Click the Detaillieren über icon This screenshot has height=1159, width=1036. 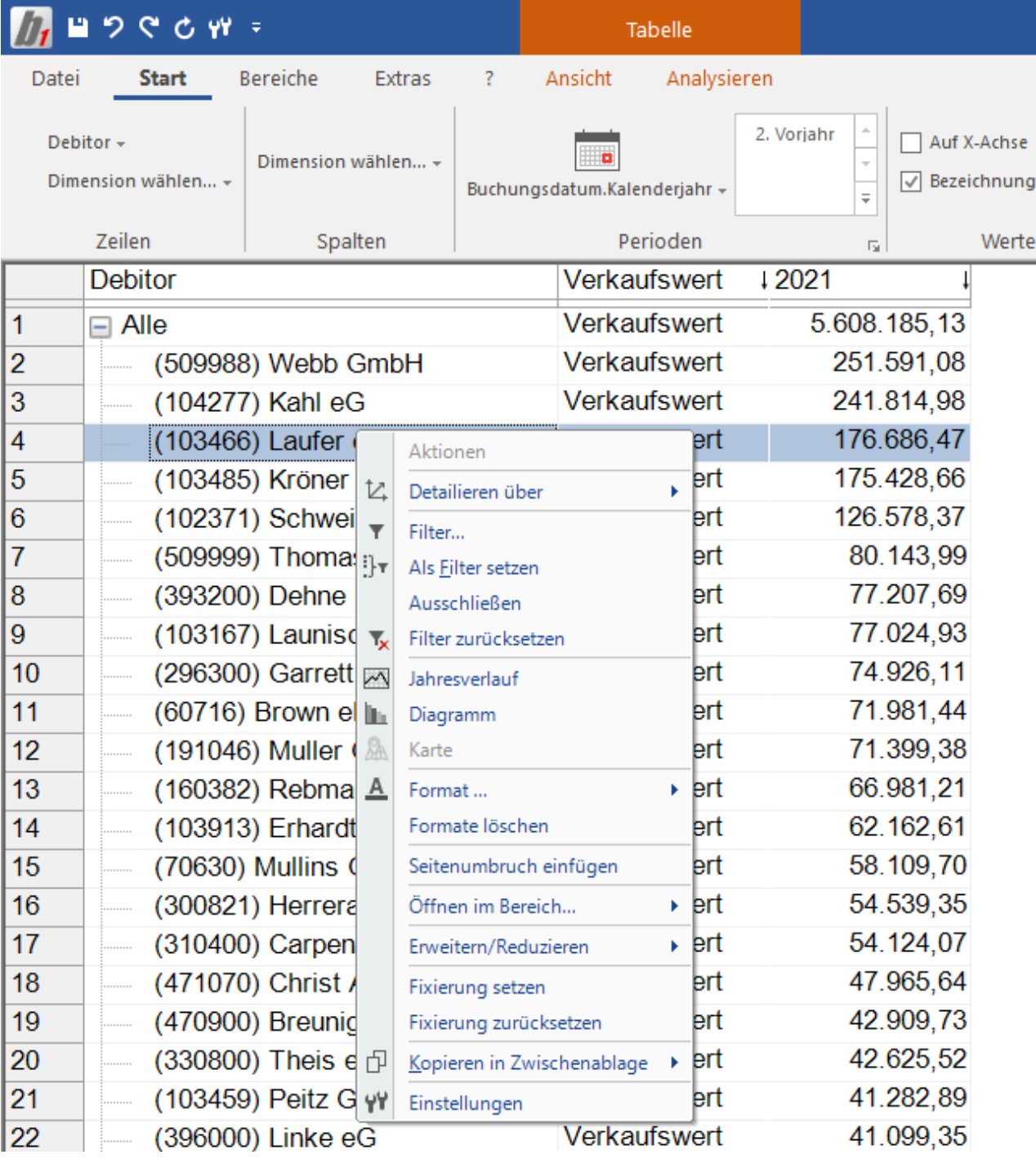point(377,491)
